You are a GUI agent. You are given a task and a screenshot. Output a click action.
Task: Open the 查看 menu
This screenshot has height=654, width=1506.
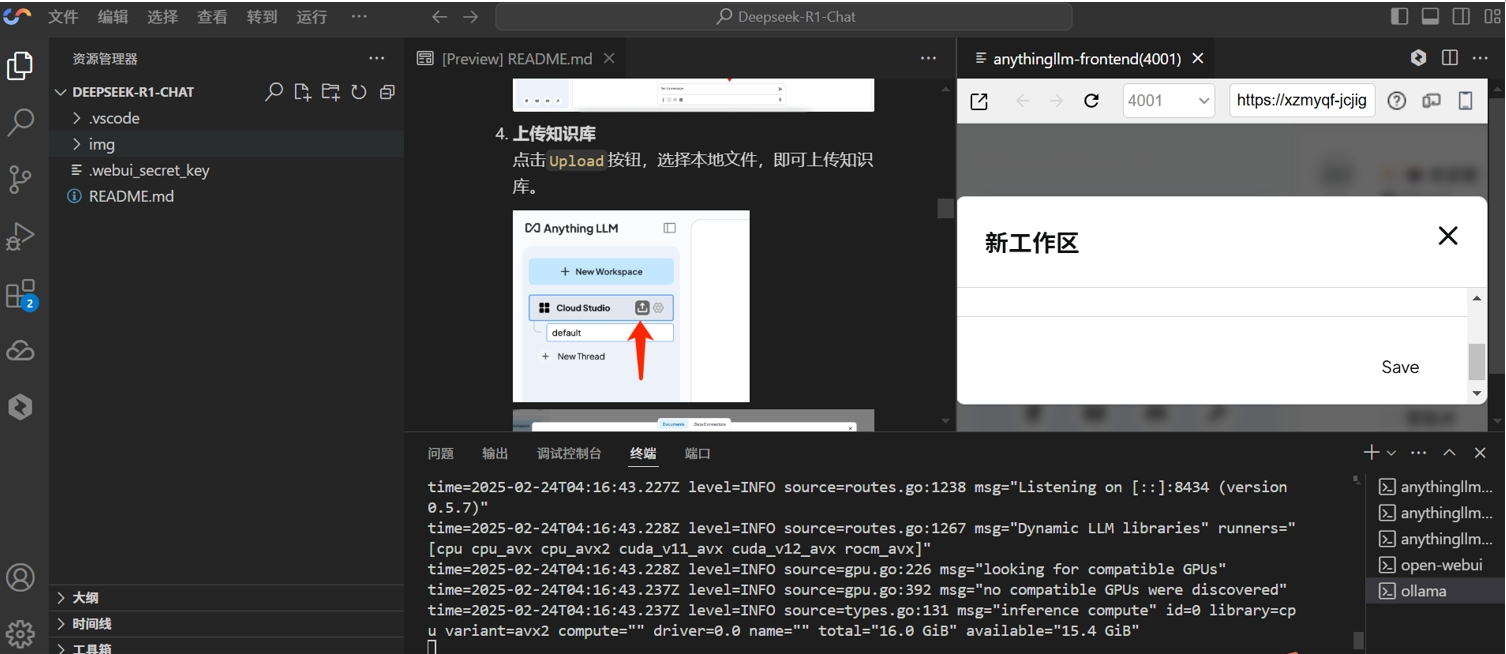[212, 17]
